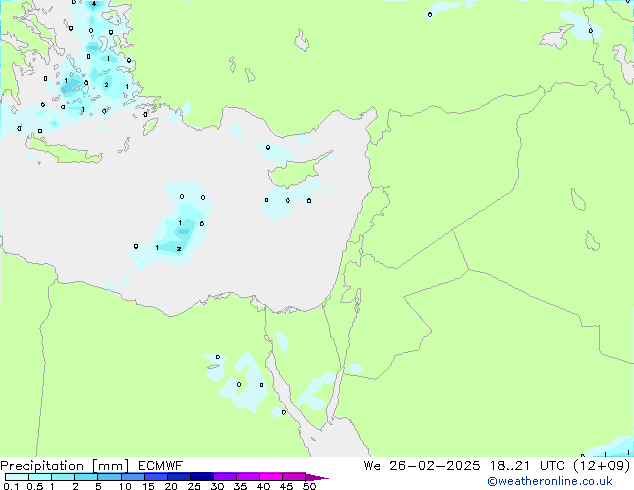The height and width of the screenshot is (490, 634).
Task: Click legend tick label "30"
Action: click(x=217, y=486)
